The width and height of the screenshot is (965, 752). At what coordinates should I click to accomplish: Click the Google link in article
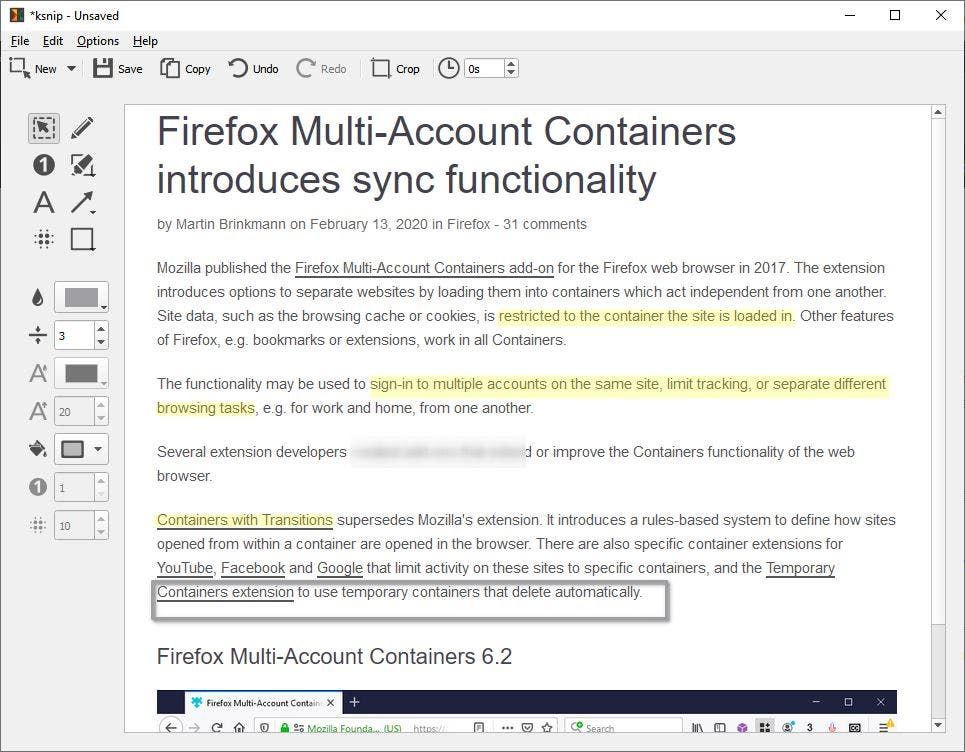click(x=340, y=568)
